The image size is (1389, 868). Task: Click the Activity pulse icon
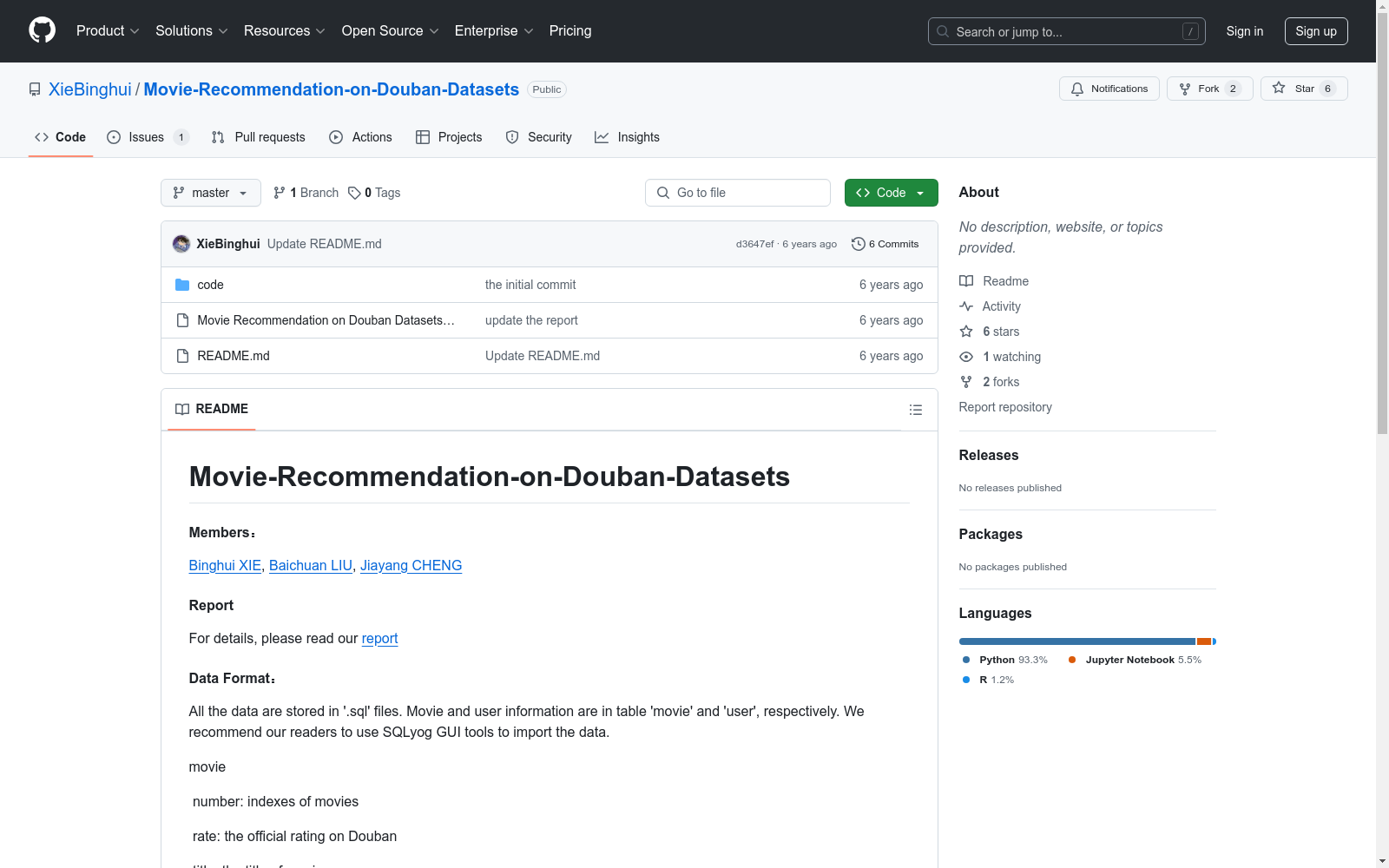tap(966, 306)
